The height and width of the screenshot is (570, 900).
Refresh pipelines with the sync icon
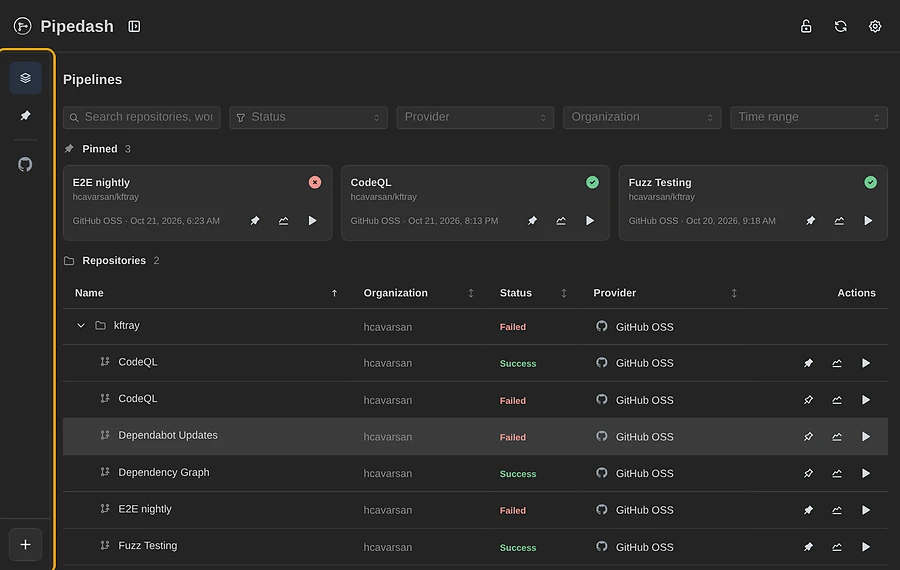[840, 26]
